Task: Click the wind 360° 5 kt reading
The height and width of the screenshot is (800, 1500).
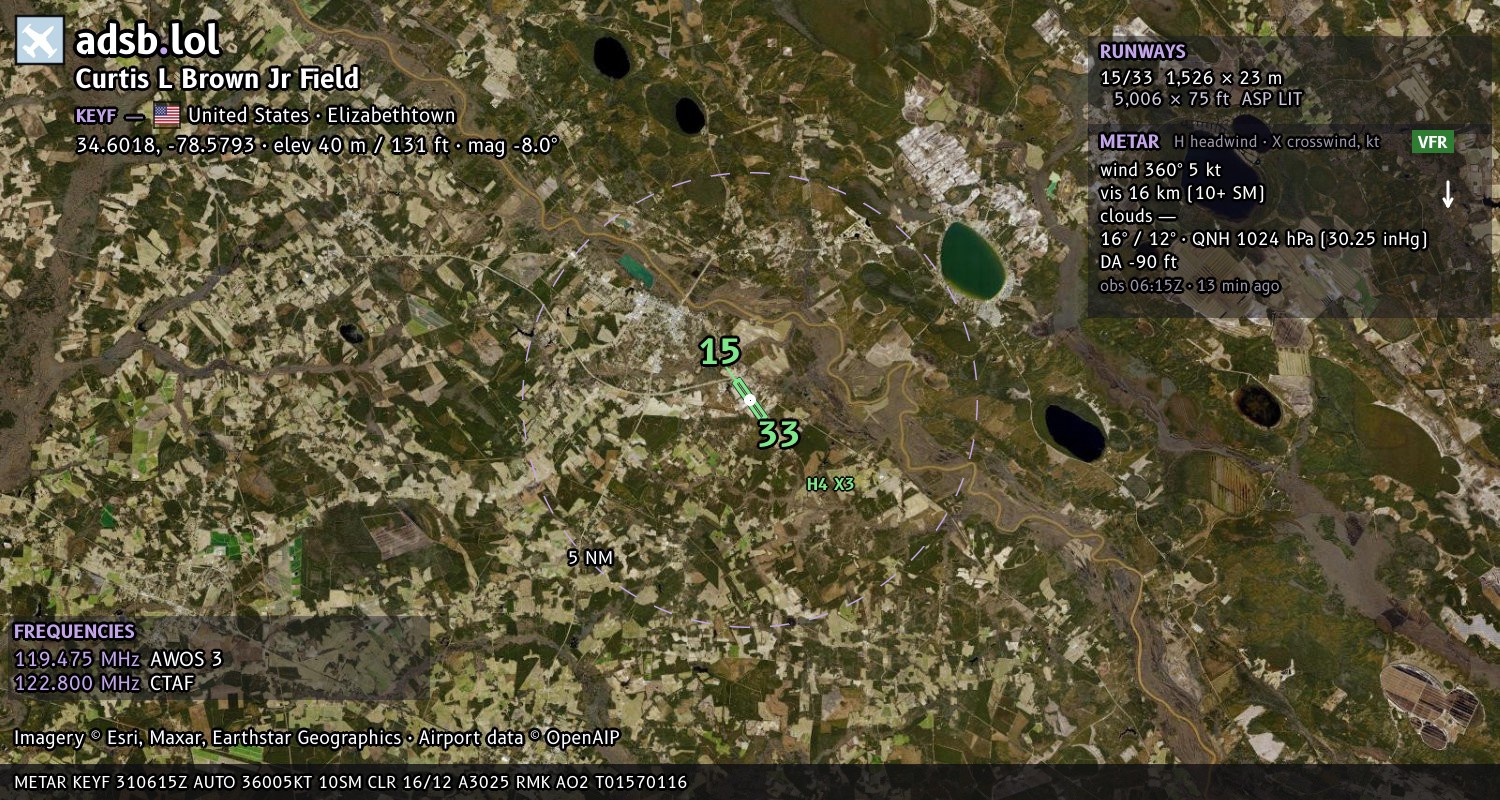Action: tap(1160, 170)
